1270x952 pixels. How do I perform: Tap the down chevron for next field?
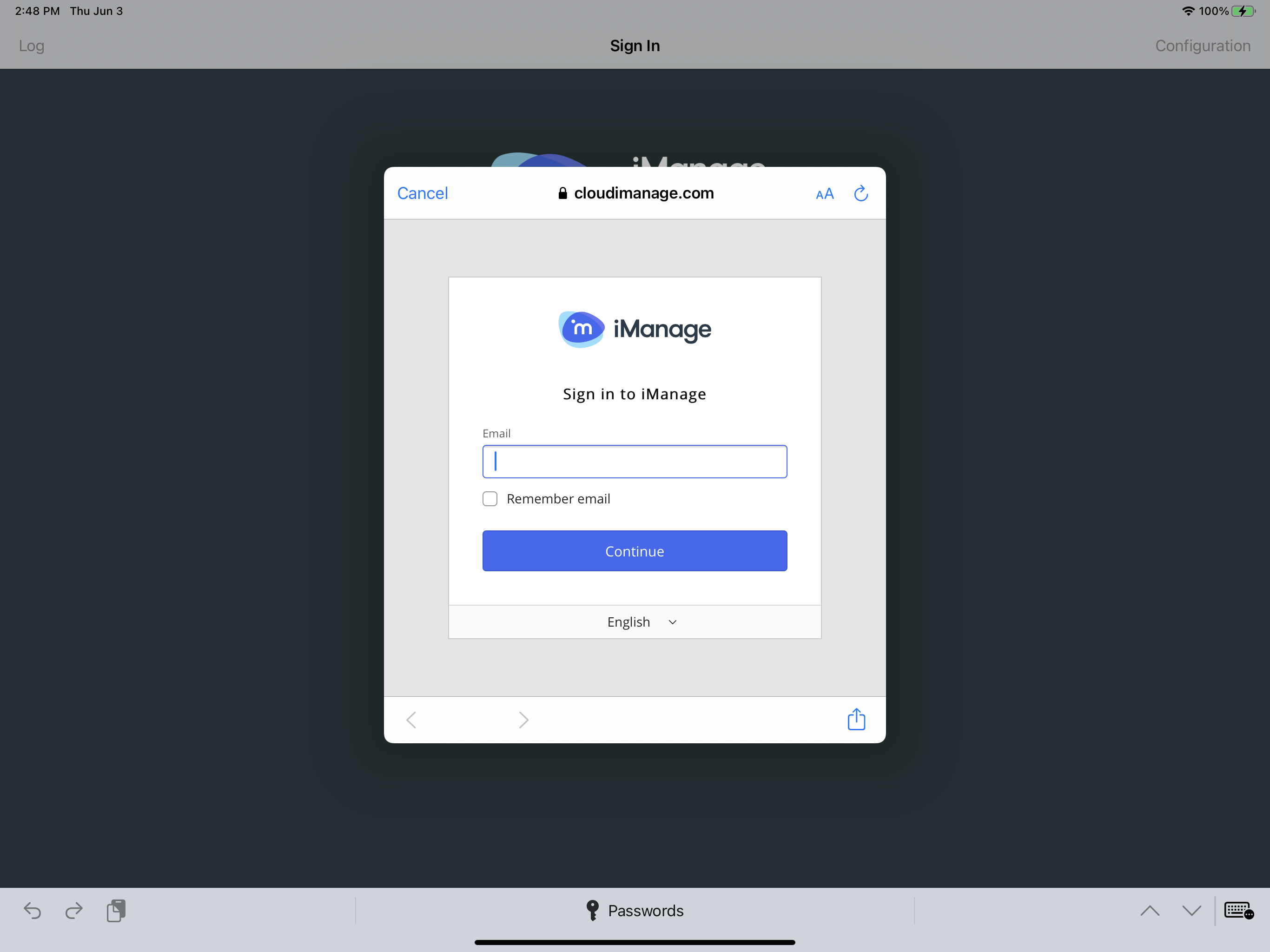click(1191, 911)
